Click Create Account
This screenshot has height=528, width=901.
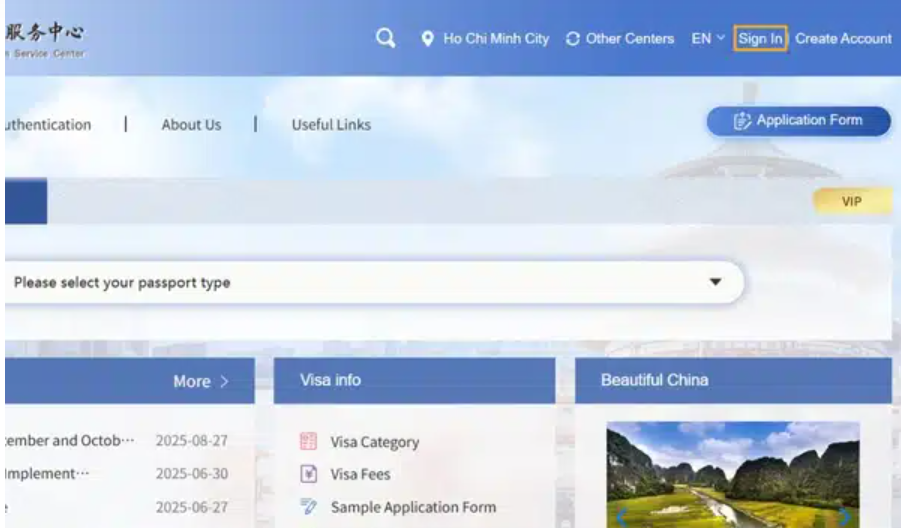pos(843,39)
